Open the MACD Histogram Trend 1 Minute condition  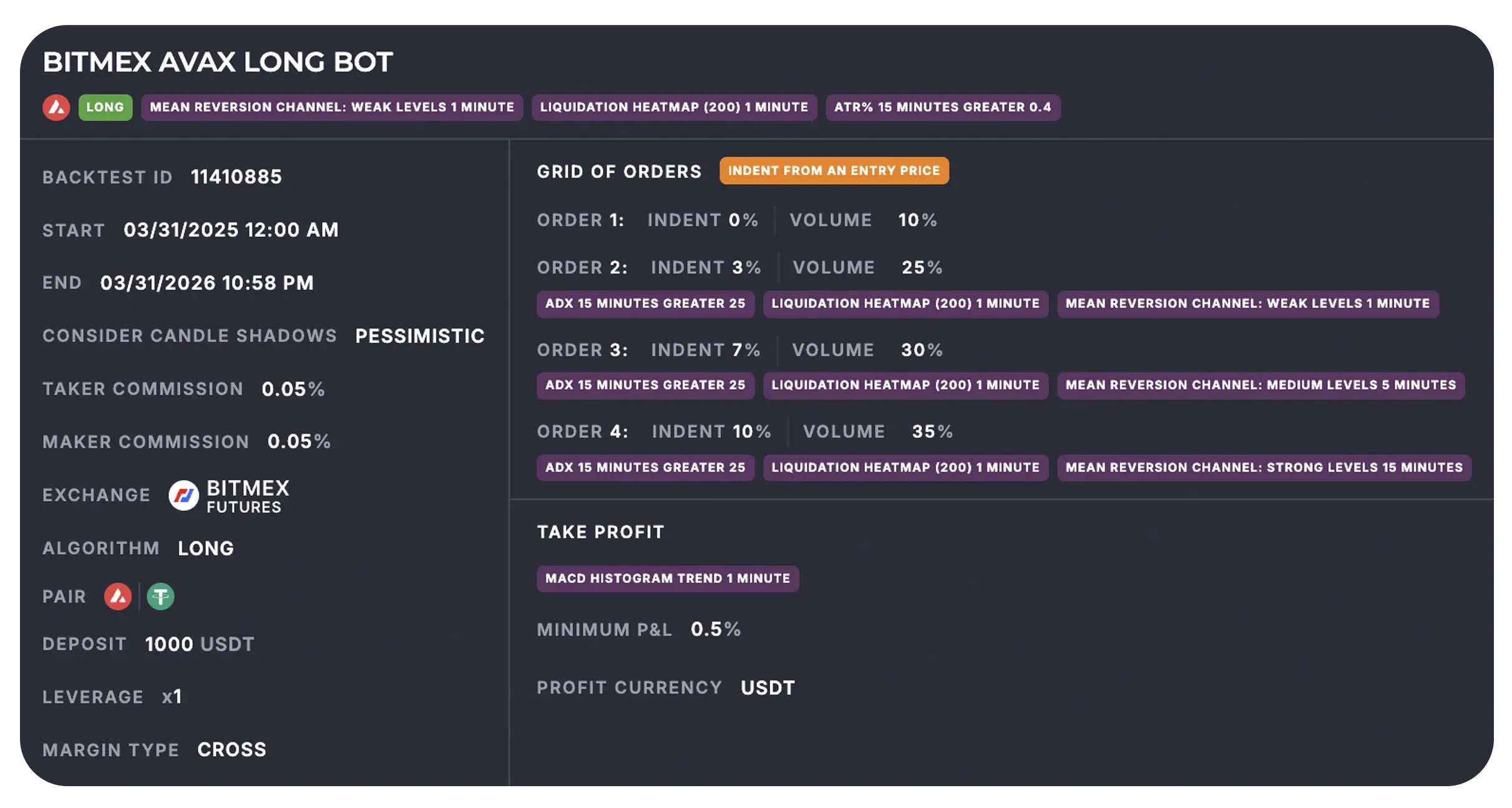[667, 578]
